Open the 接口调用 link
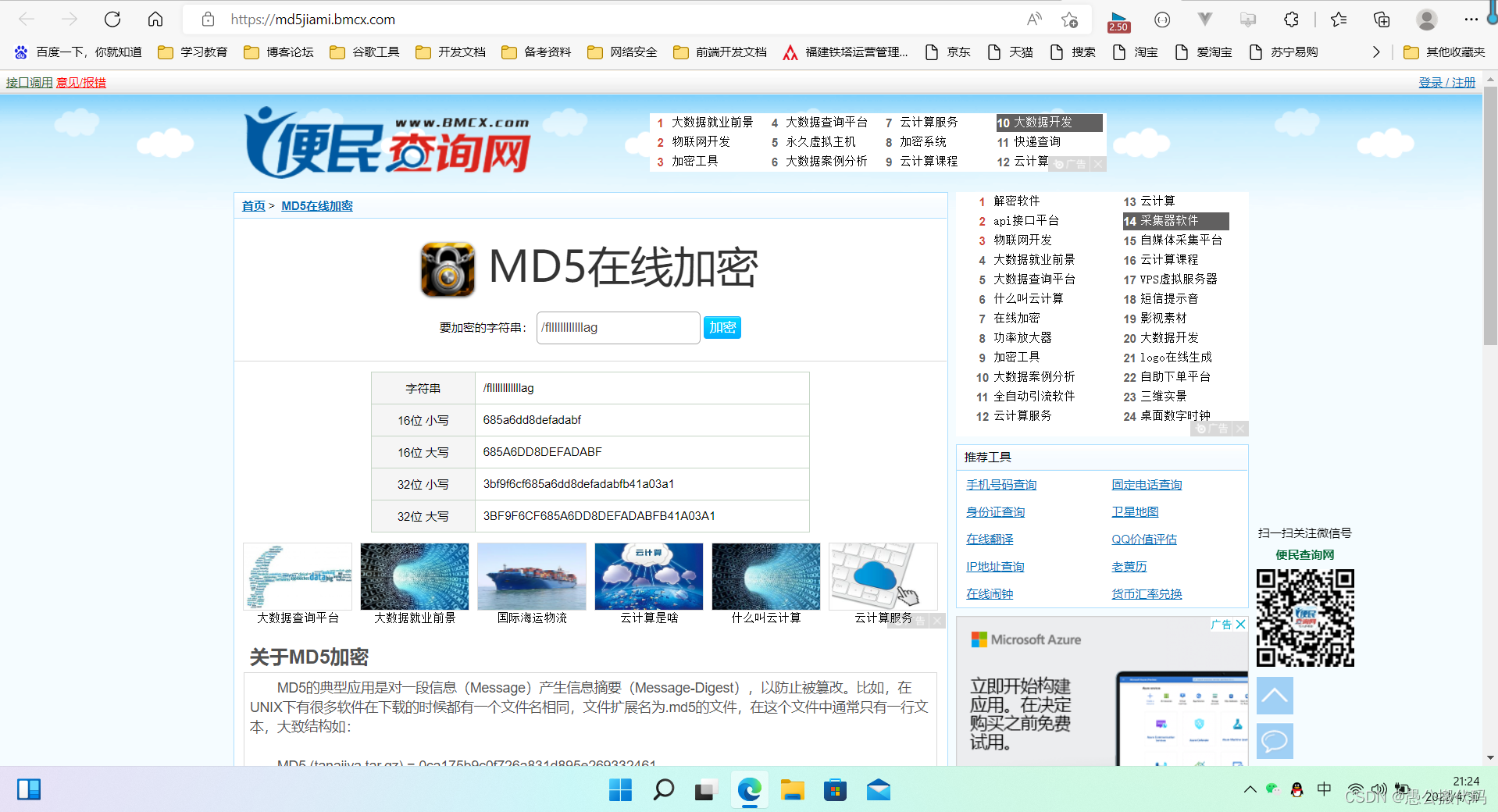The height and width of the screenshot is (812, 1498). pos(30,83)
